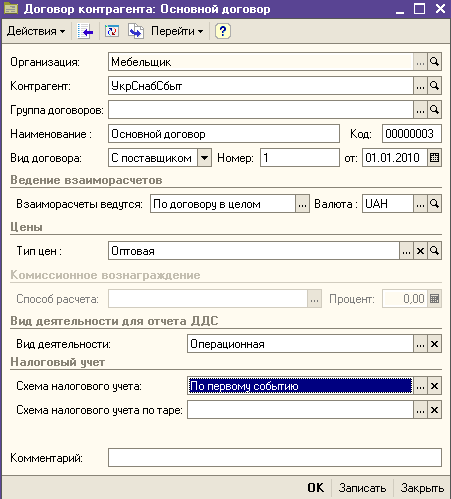Click the blue arrow icon next to Действия

[85, 31]
